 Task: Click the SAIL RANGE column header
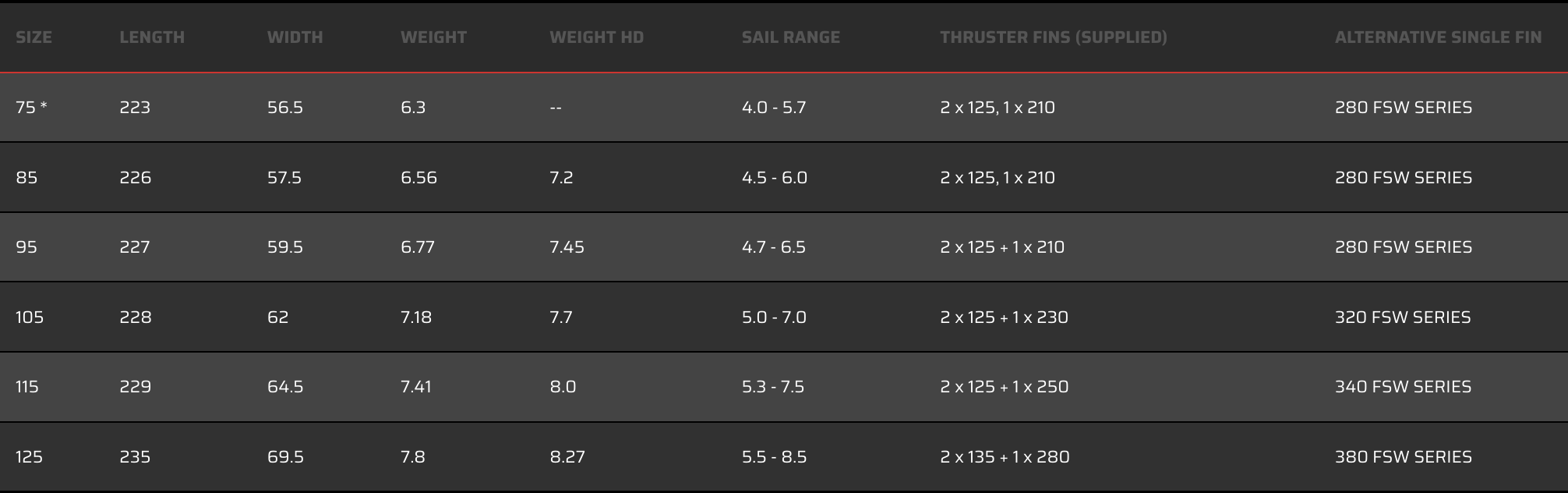[790, 37]
